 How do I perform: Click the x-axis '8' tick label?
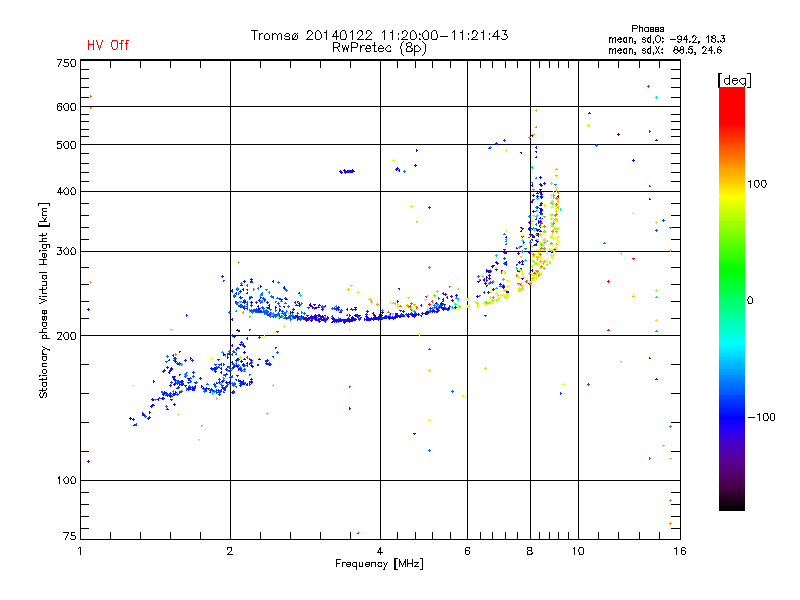point(530,551)
